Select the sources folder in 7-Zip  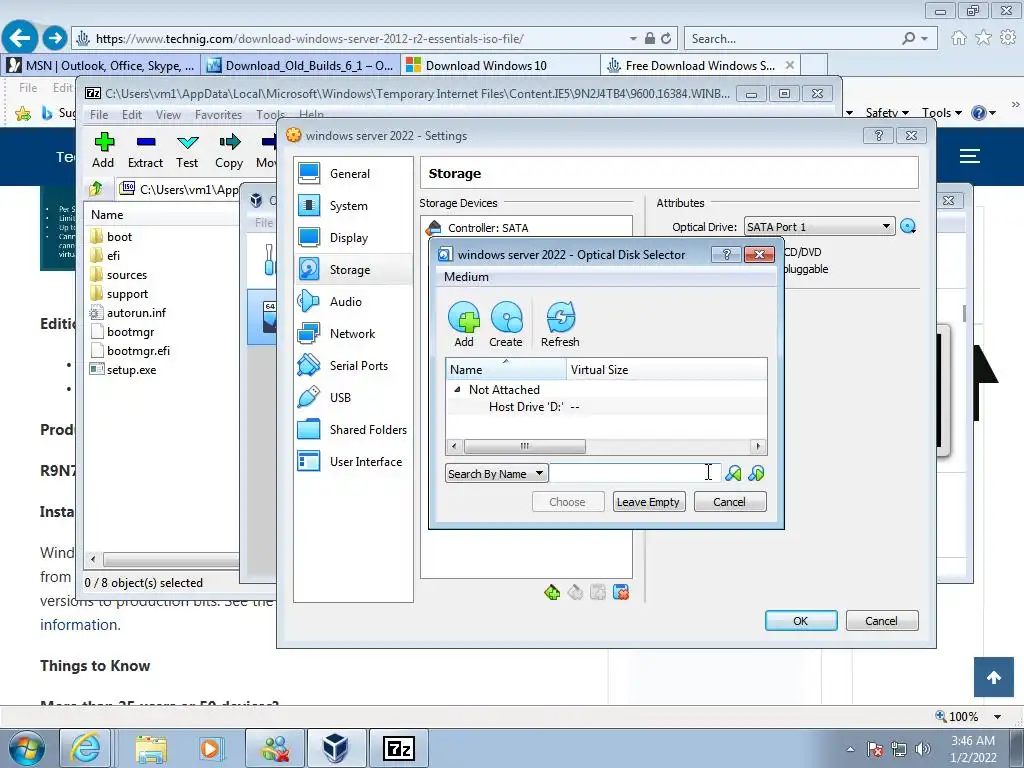click(127, 275)
